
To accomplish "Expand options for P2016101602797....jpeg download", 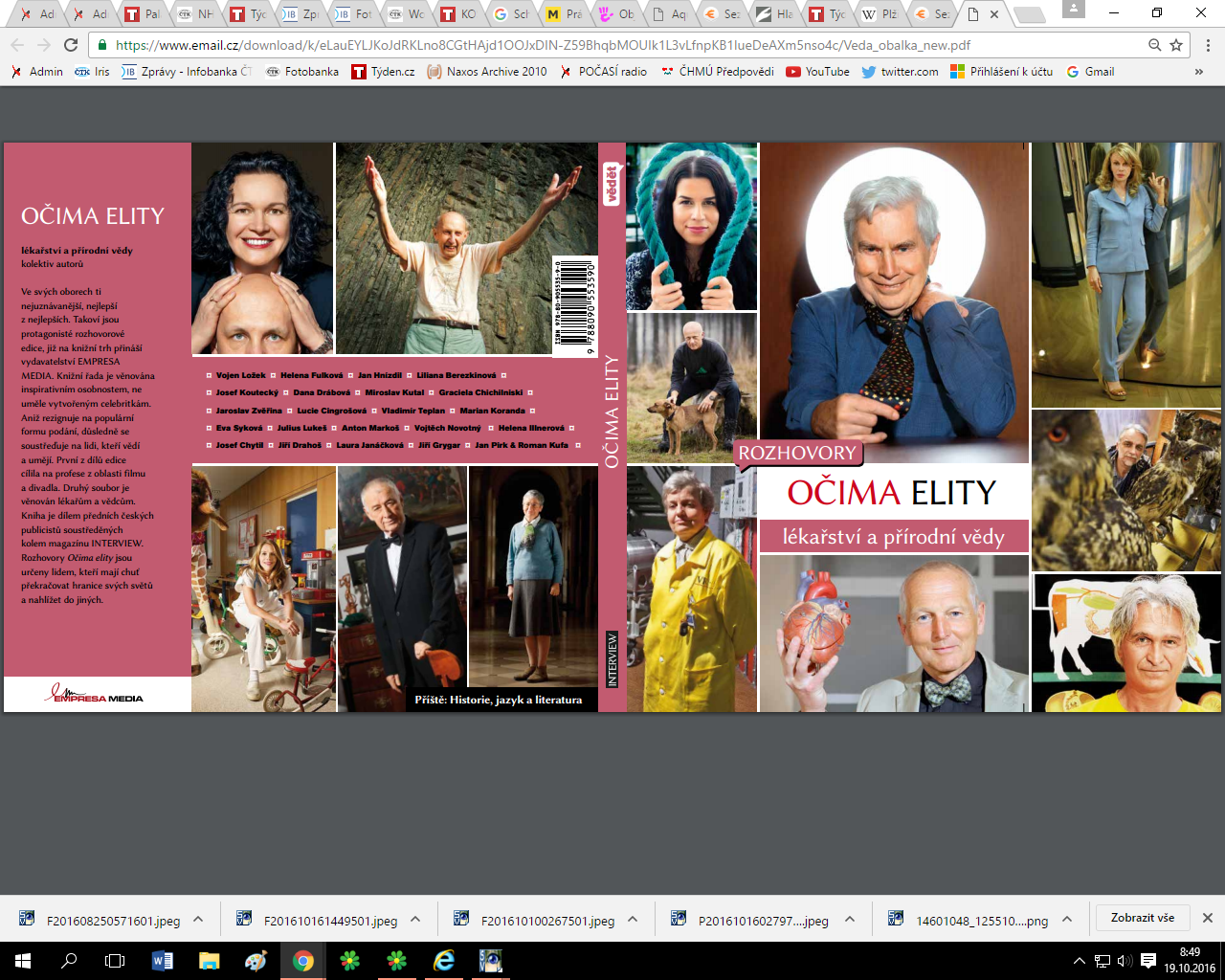I will [850, 920].
